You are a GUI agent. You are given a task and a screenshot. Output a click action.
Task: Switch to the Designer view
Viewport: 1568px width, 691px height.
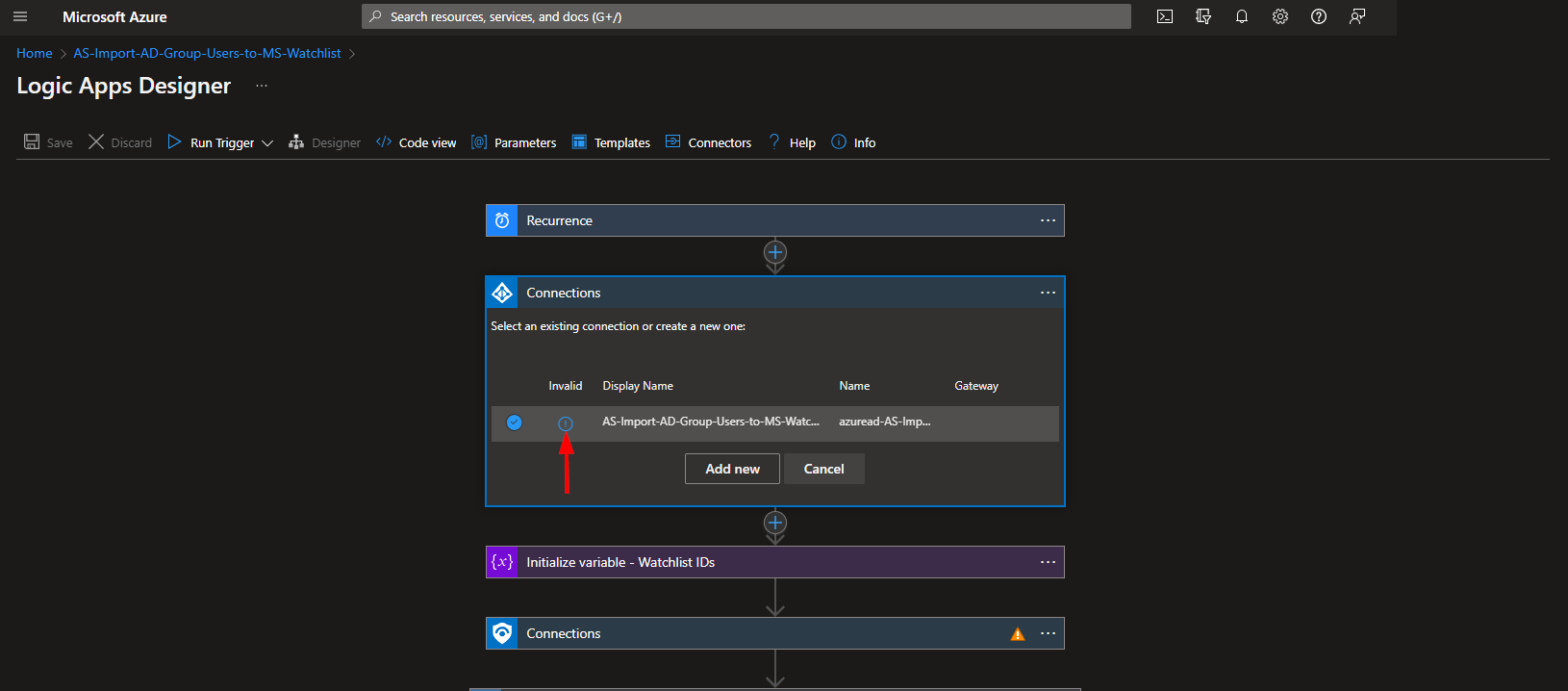tap(325, 142)
